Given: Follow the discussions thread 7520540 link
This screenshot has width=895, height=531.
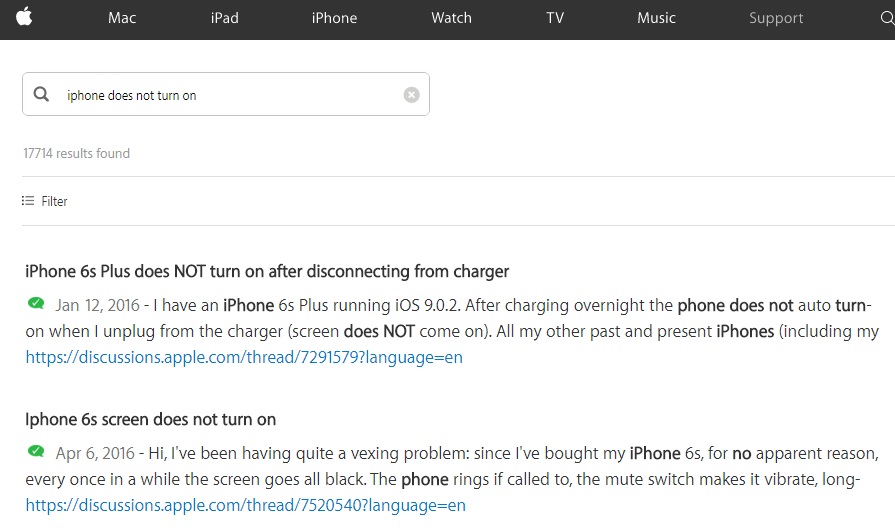Looking at the screenshot, I should click(x=245, y=505).
